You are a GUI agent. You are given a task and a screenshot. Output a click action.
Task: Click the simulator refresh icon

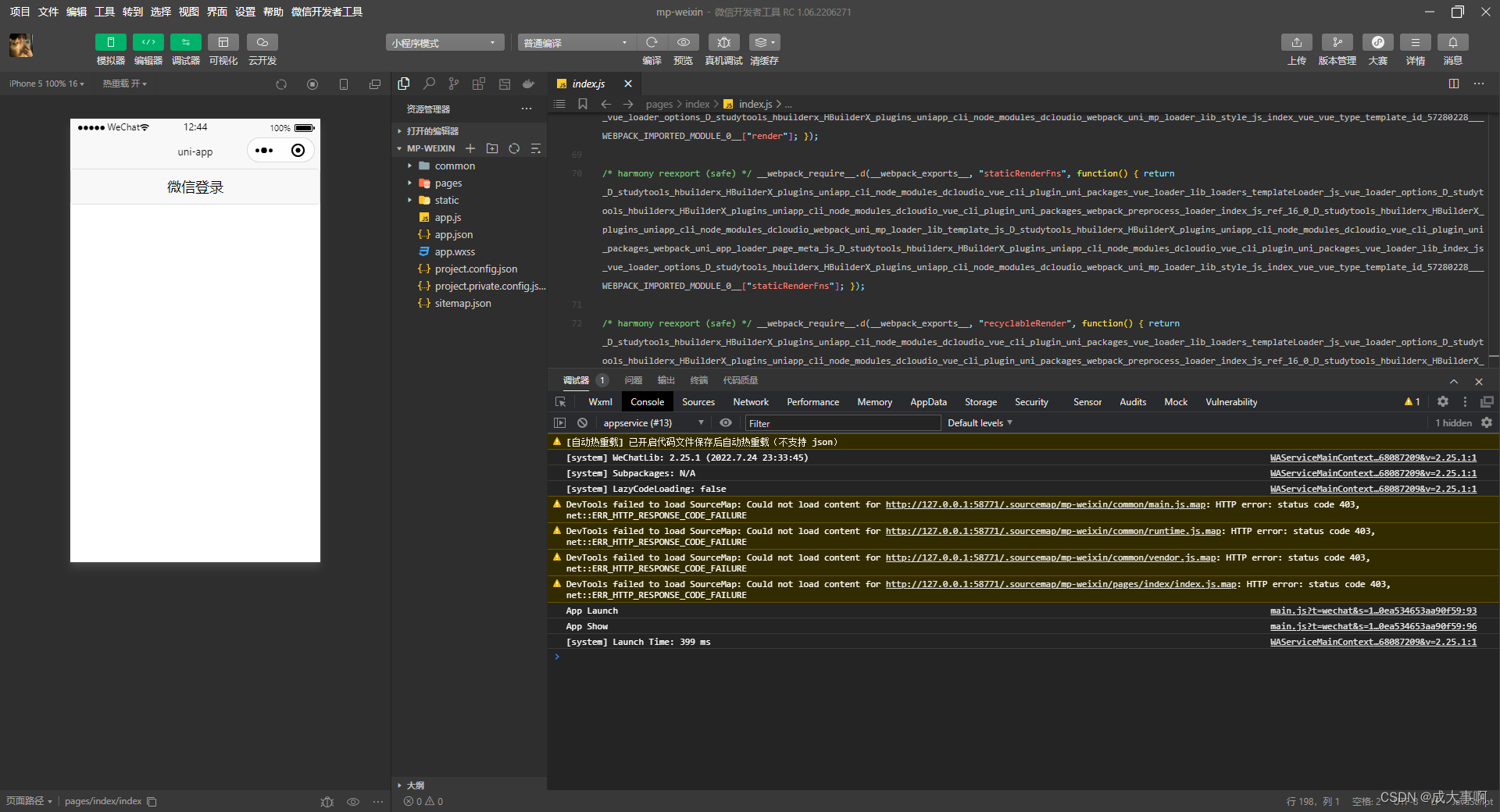coord(281,84)
